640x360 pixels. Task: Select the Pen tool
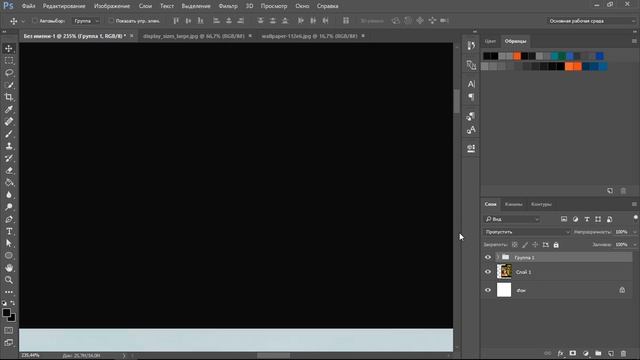pos(9,219)
